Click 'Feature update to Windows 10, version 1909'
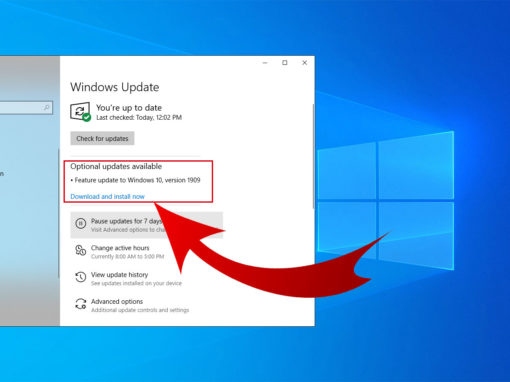510x382 pixels. tap(137, 180)
